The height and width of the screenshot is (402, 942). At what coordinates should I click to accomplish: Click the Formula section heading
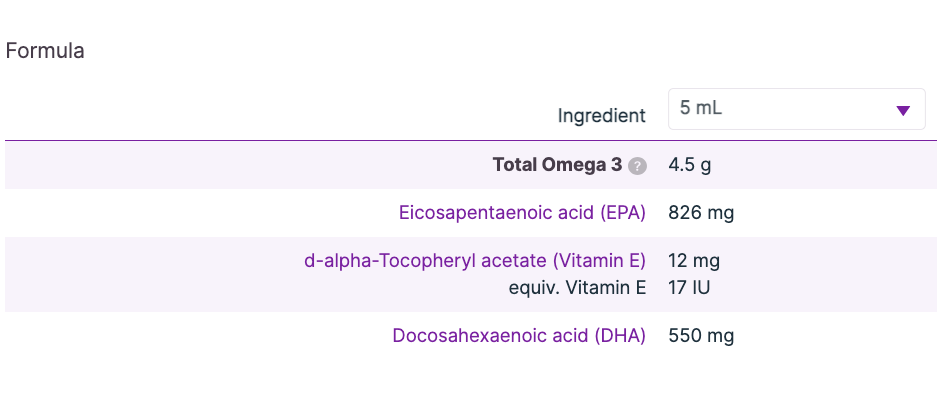[x=45, y=50]
